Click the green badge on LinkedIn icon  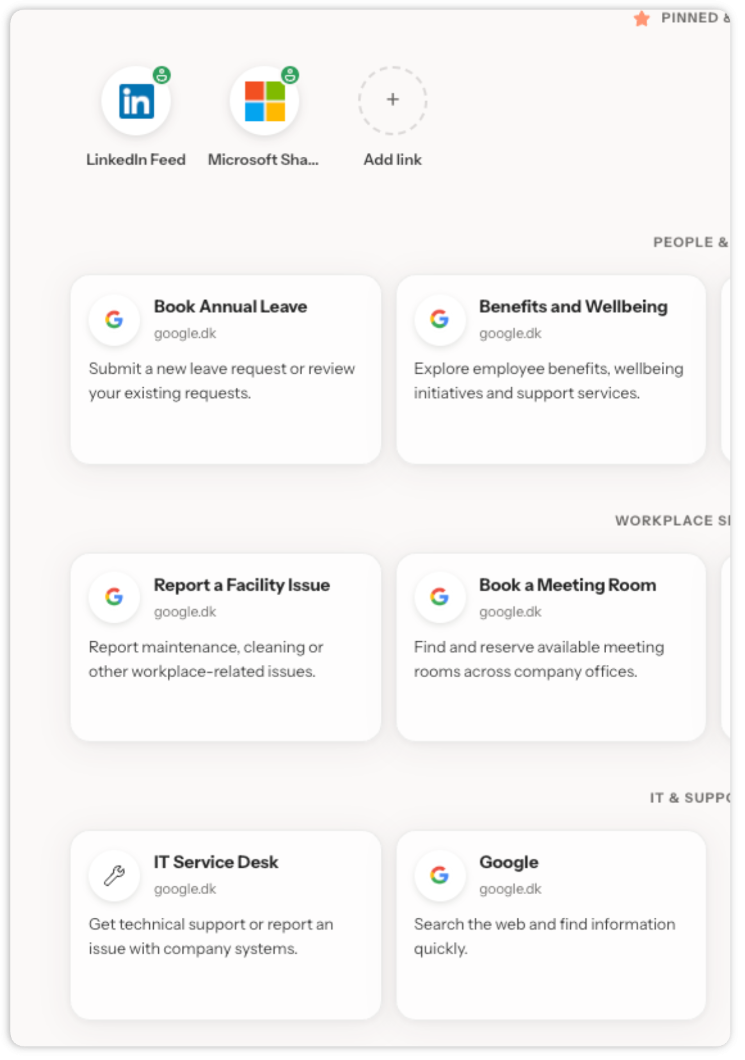tap(162, 74)
